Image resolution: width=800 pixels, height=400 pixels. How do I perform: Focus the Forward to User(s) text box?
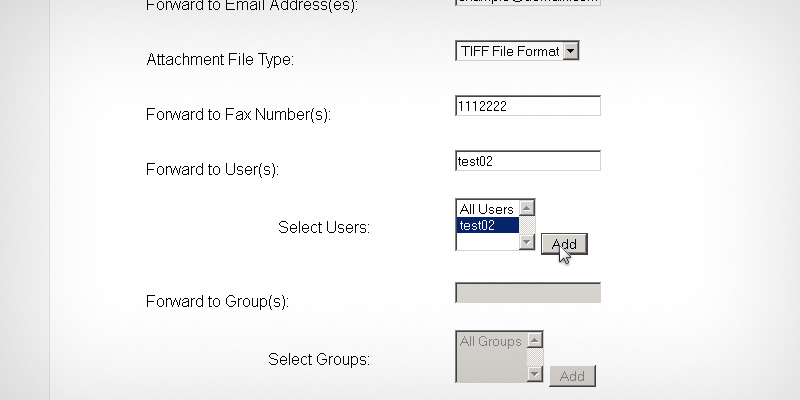[527, 161]
